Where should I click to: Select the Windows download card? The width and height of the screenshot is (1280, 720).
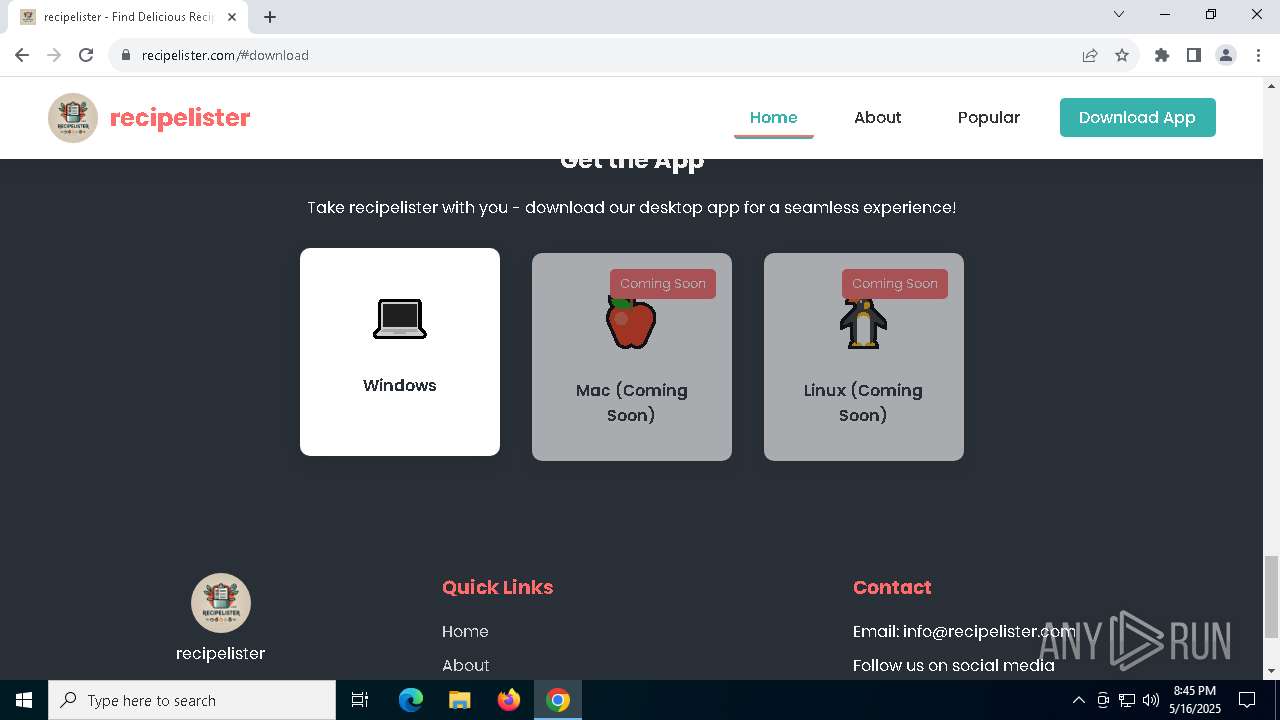pyautogui.click(x=400, y=352)
